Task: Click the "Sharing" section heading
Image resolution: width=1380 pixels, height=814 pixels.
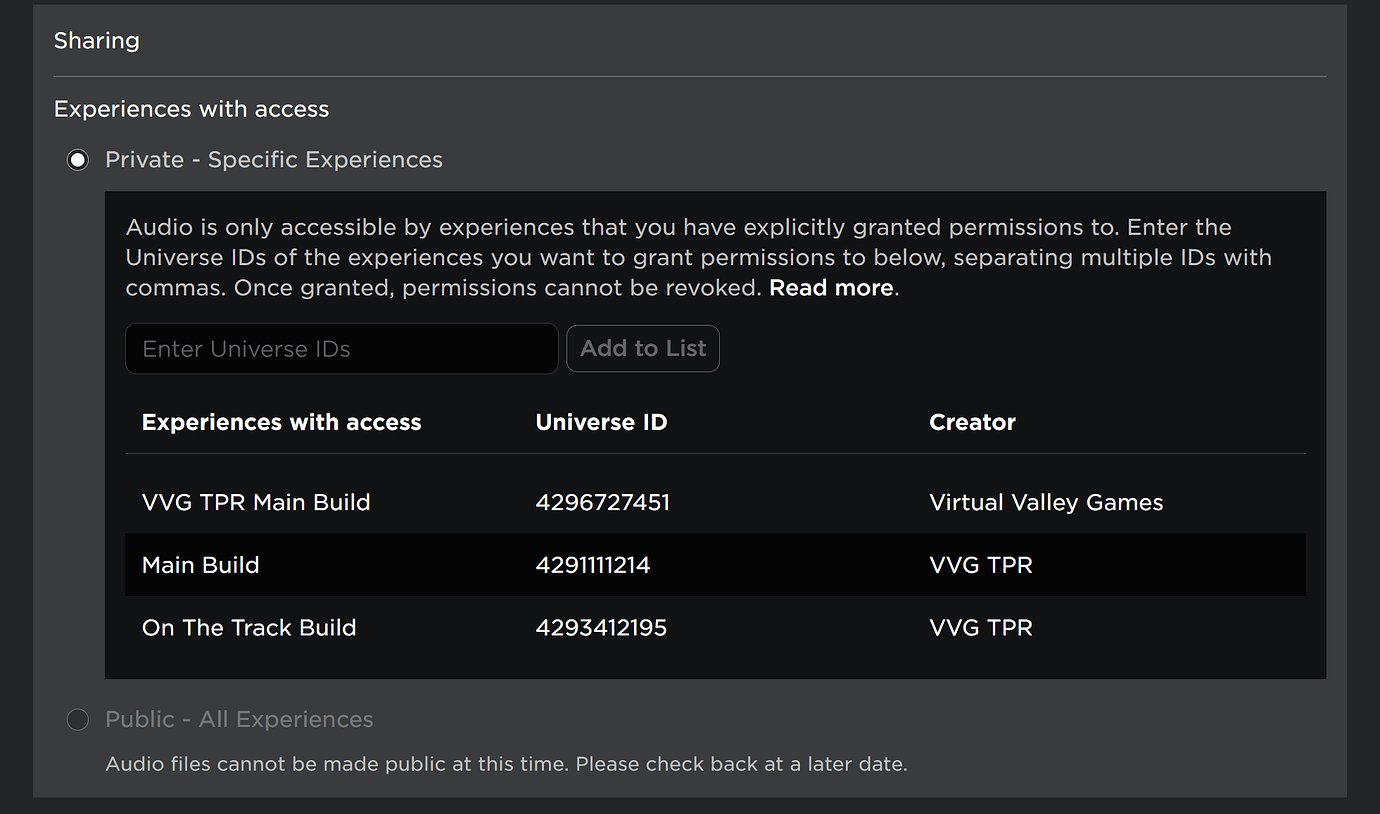Action: (96, 40)
